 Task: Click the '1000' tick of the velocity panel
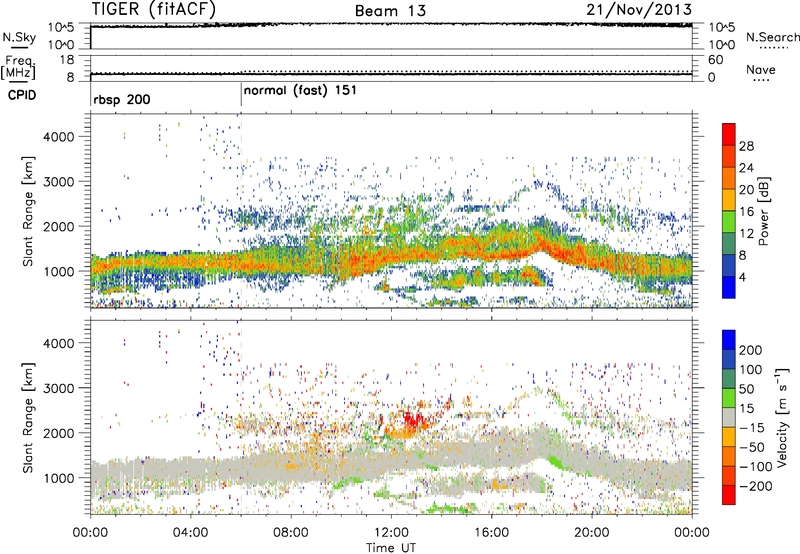[58, 478]
